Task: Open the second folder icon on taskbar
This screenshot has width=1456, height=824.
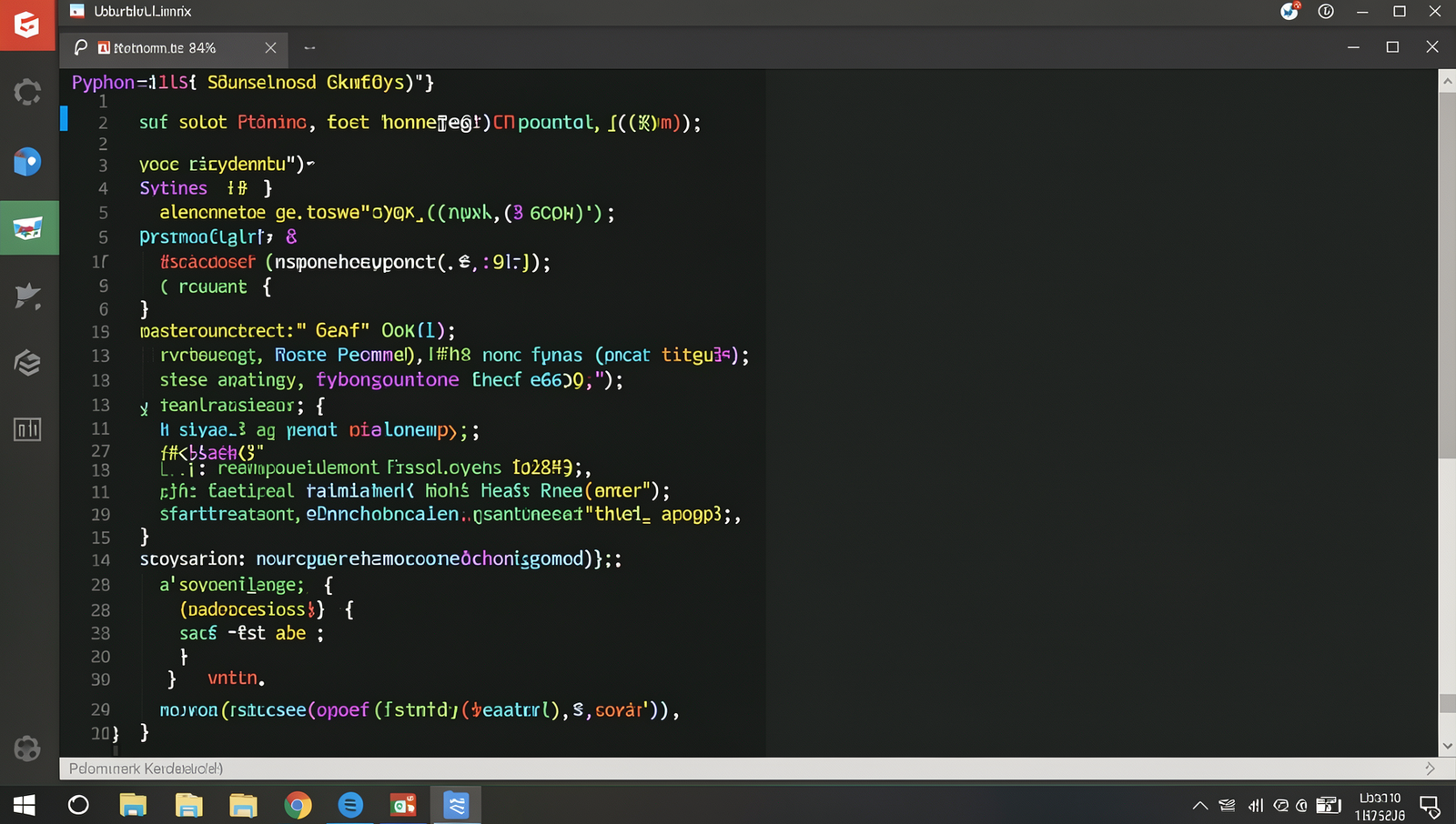Action: pos(187,805)
